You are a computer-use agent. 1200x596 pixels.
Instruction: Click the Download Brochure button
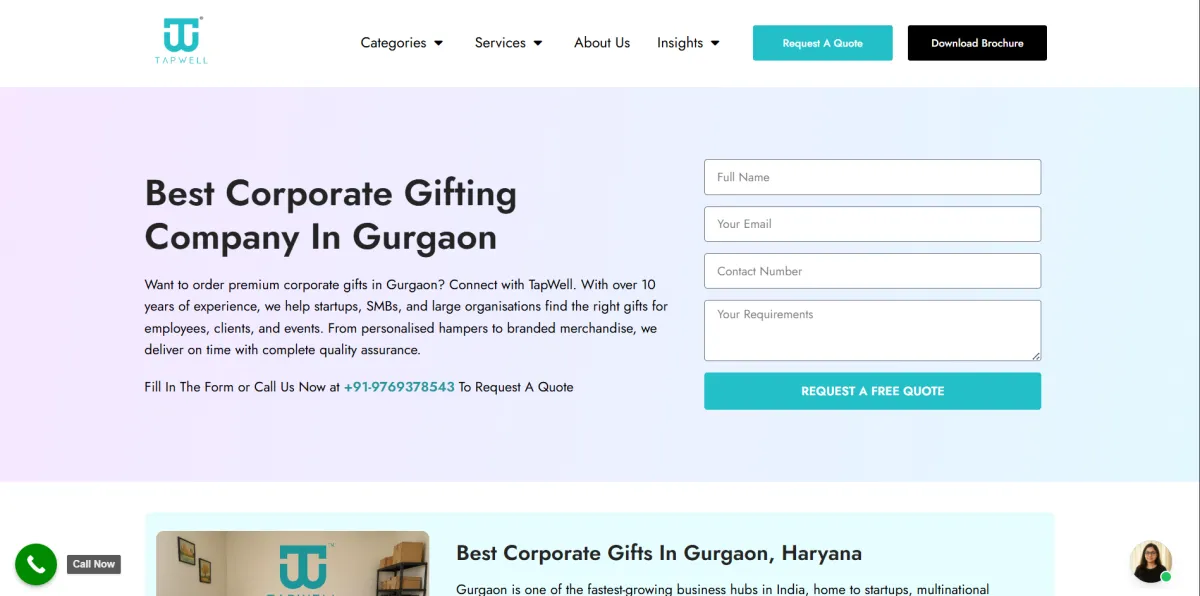click(977, 43)
